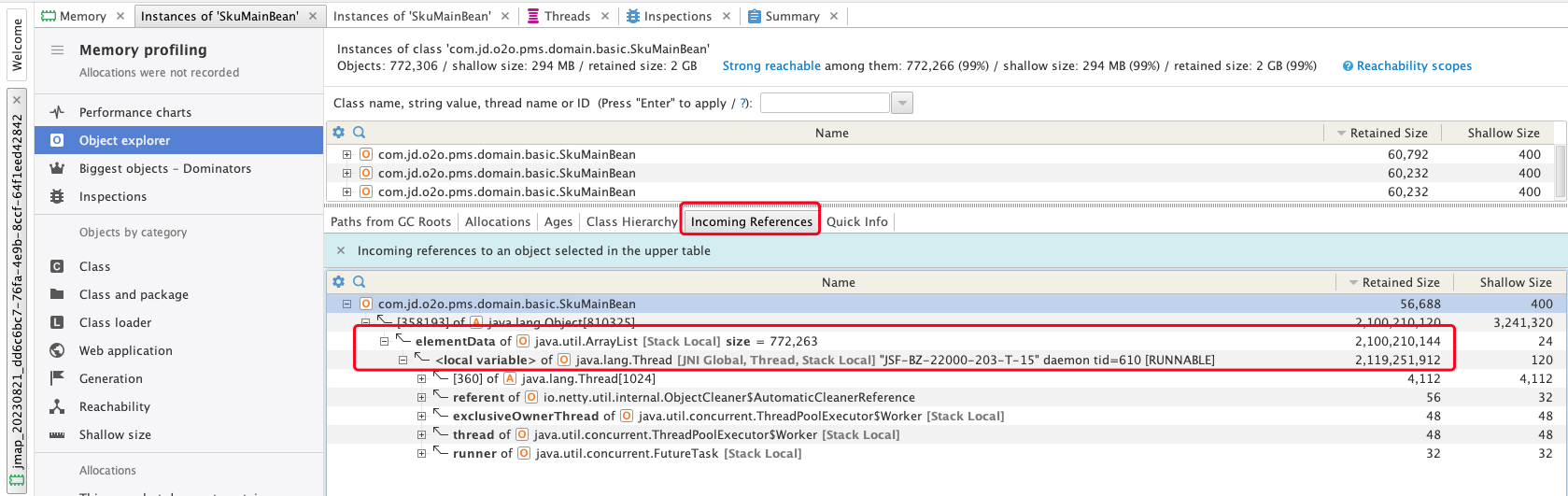Expand first SkuMainBean row in upper table
This screenshot has height=496, width=1568.
coord(346,155)
